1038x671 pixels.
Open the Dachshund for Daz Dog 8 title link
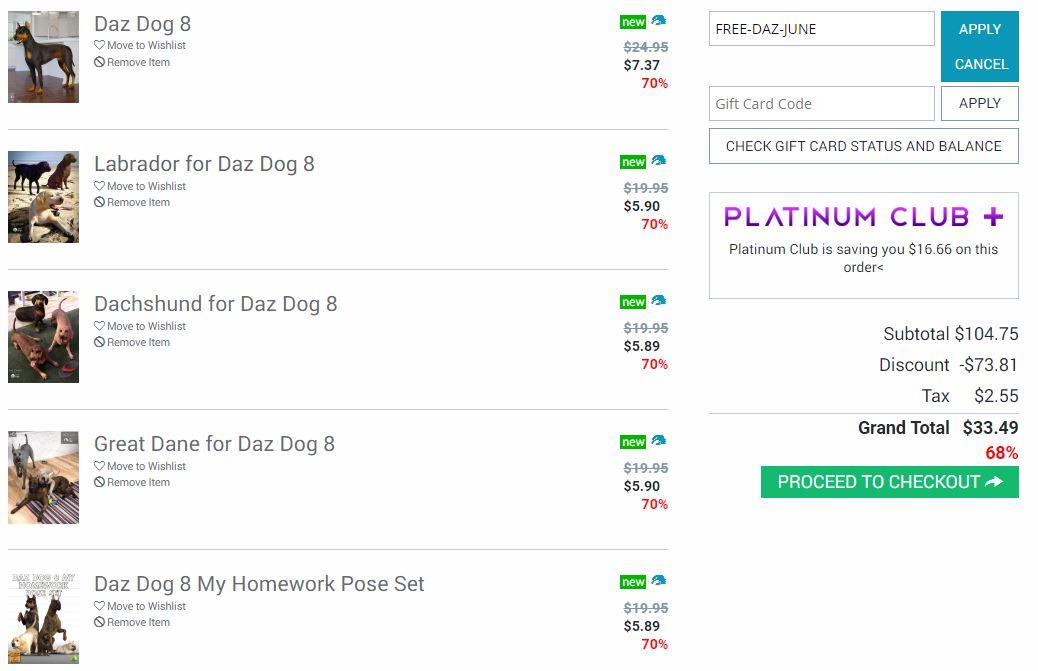pyautogui.click(x=215, y=304)
